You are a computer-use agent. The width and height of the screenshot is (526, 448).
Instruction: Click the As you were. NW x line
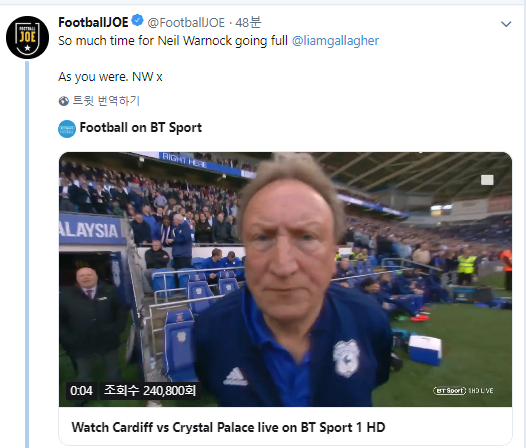[110, 77]
